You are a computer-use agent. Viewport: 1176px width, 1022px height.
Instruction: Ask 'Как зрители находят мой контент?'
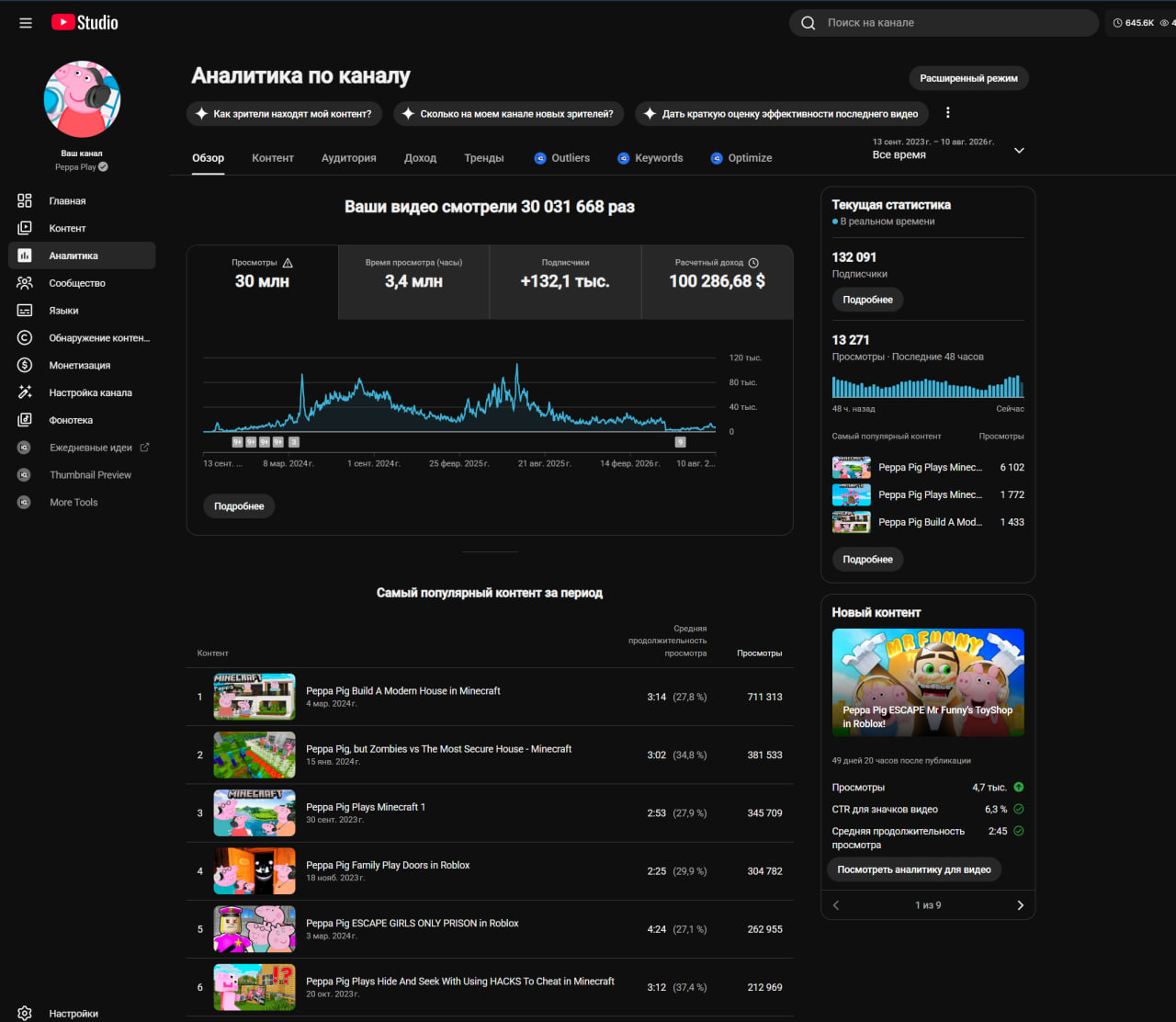285,114
